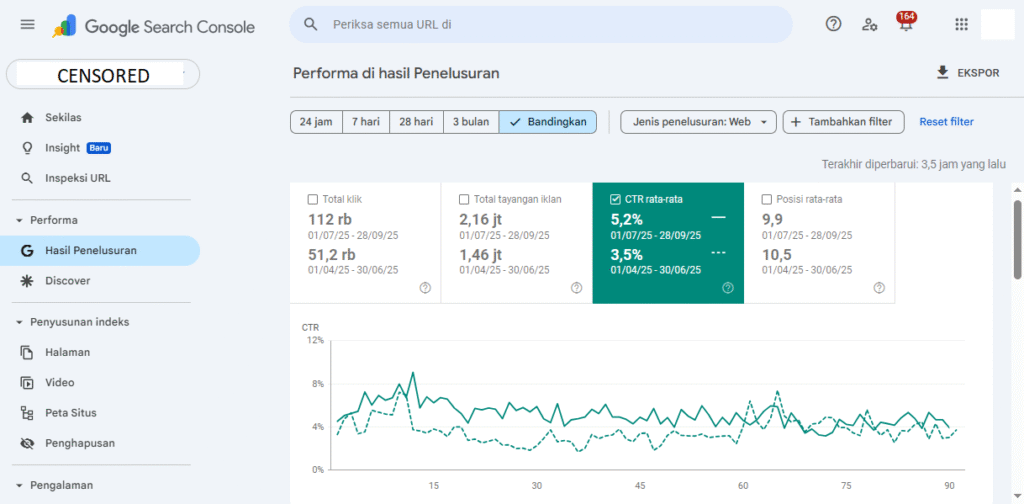Open notifications bell with 164 badge
The width and height of the screenshot is (1024, 504).
pos(906,25)
